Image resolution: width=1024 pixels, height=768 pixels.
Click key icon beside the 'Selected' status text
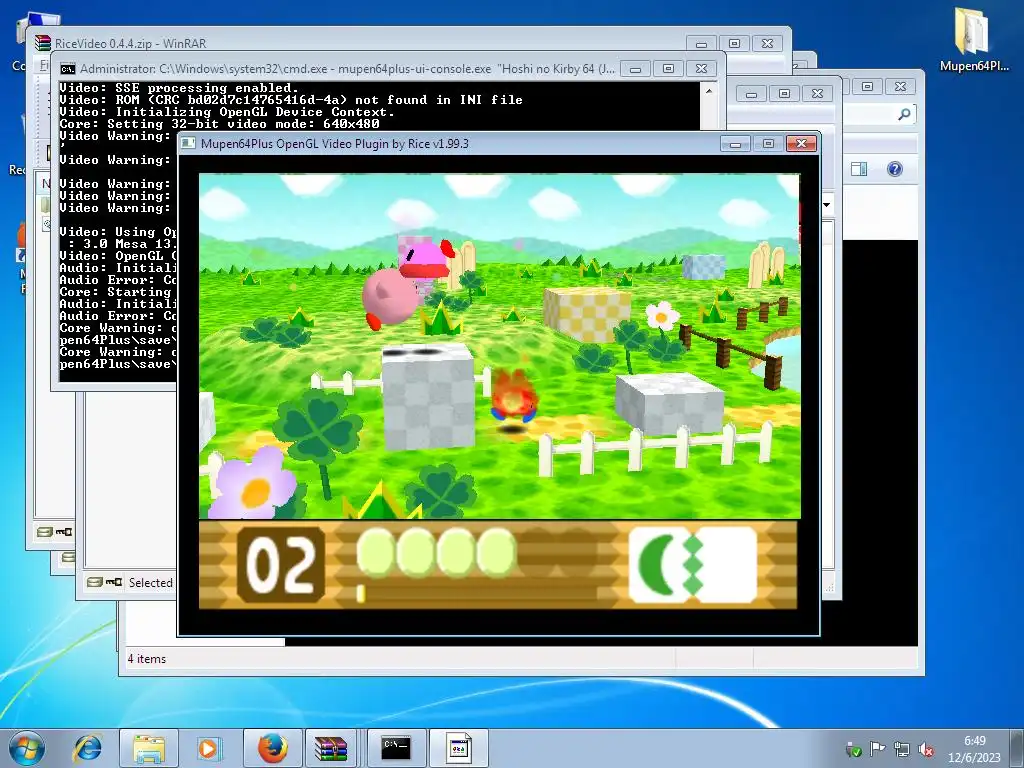pos(114,582)
